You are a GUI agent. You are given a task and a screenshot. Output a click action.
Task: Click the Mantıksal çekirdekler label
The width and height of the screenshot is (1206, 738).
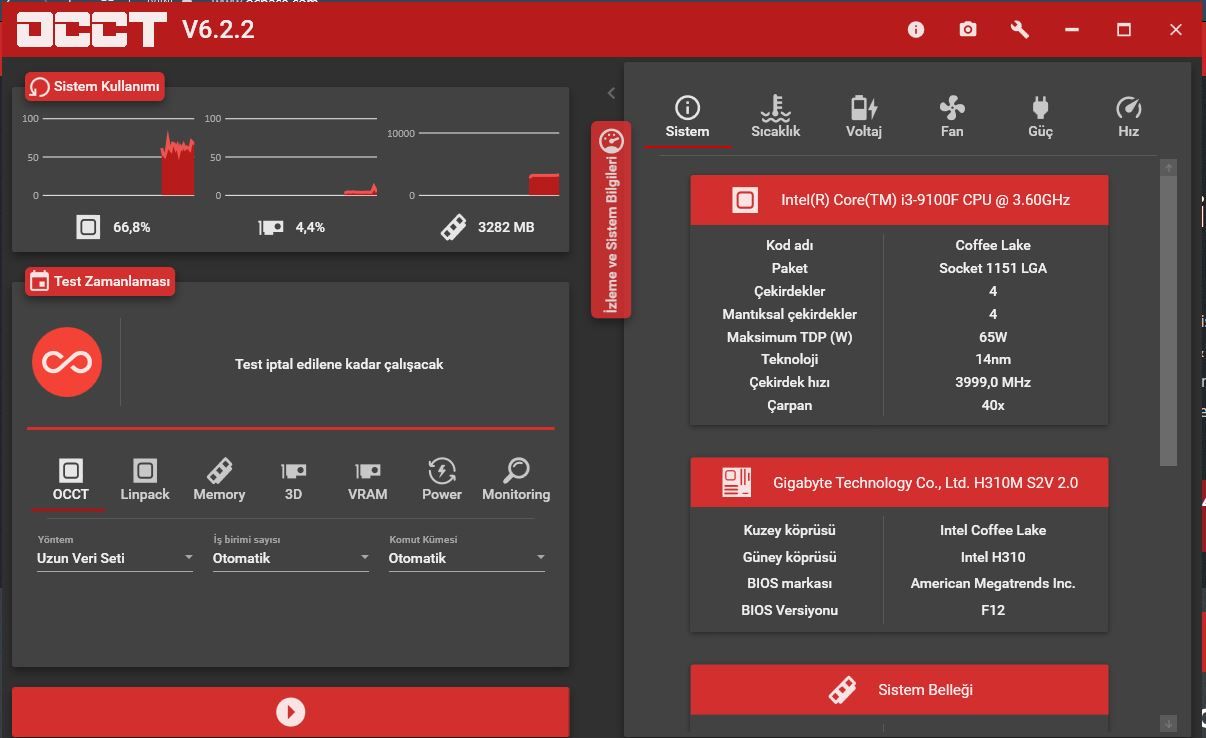[x=790, y=314]
